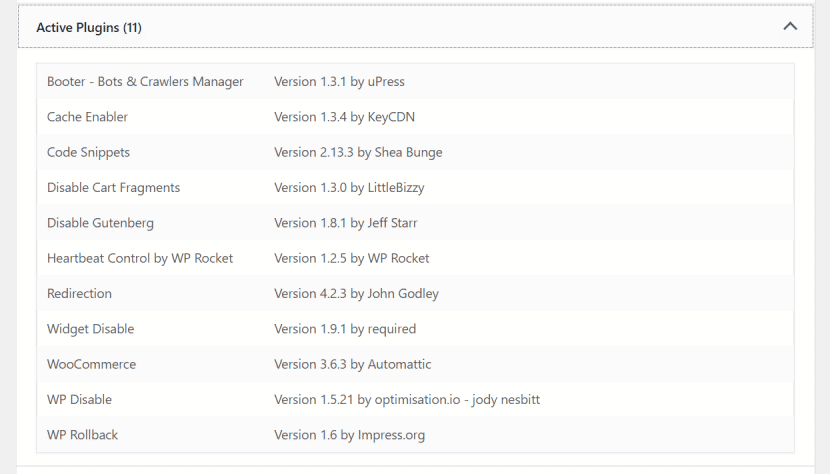Select the 'WP Rollback' plugin name
This screenshot has height=474, width=830.
pos(83,435)
